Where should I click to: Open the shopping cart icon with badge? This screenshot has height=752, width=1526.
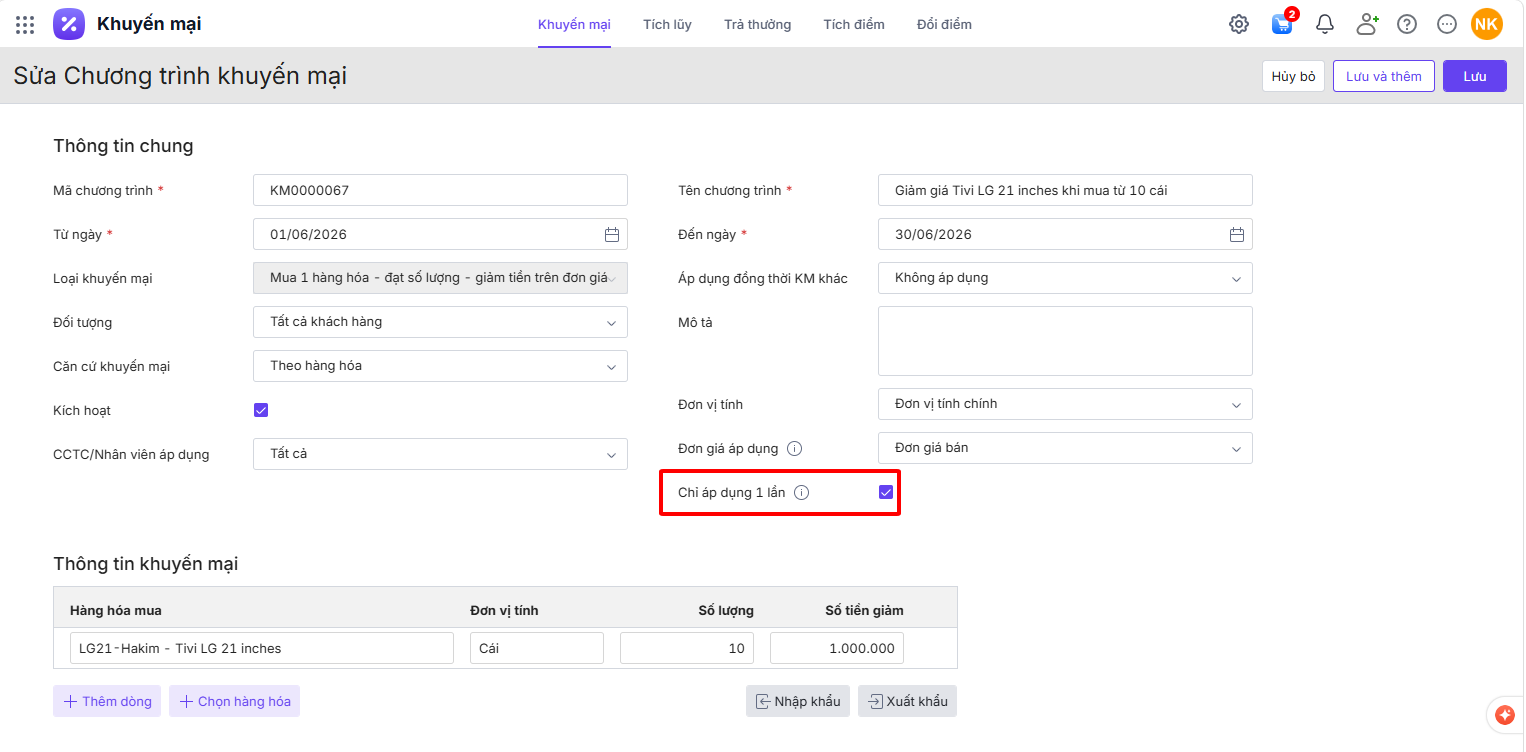pyautogui.click(x=1282, y=24)
